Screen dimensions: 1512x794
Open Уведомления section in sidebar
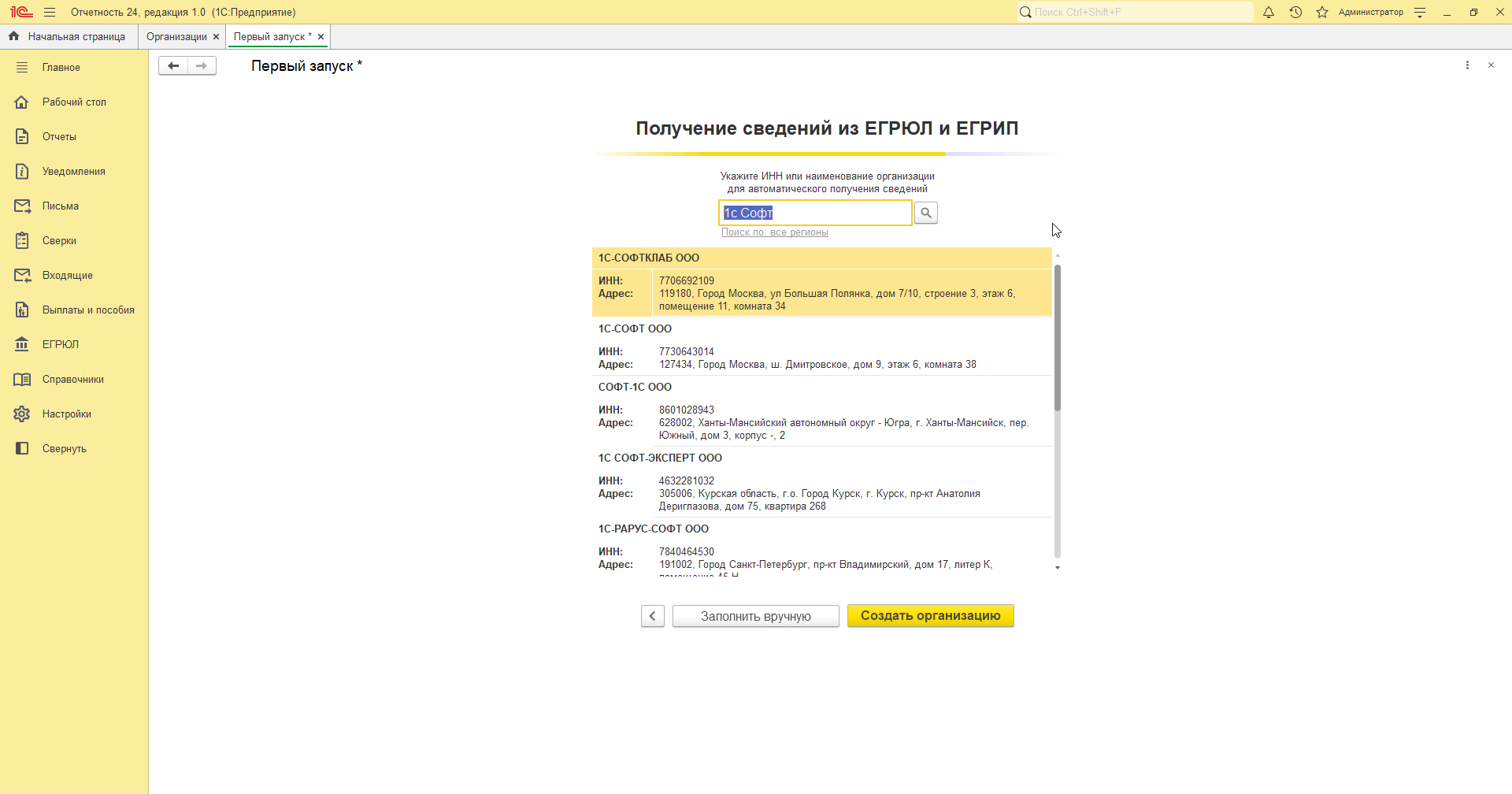[74, 171]
